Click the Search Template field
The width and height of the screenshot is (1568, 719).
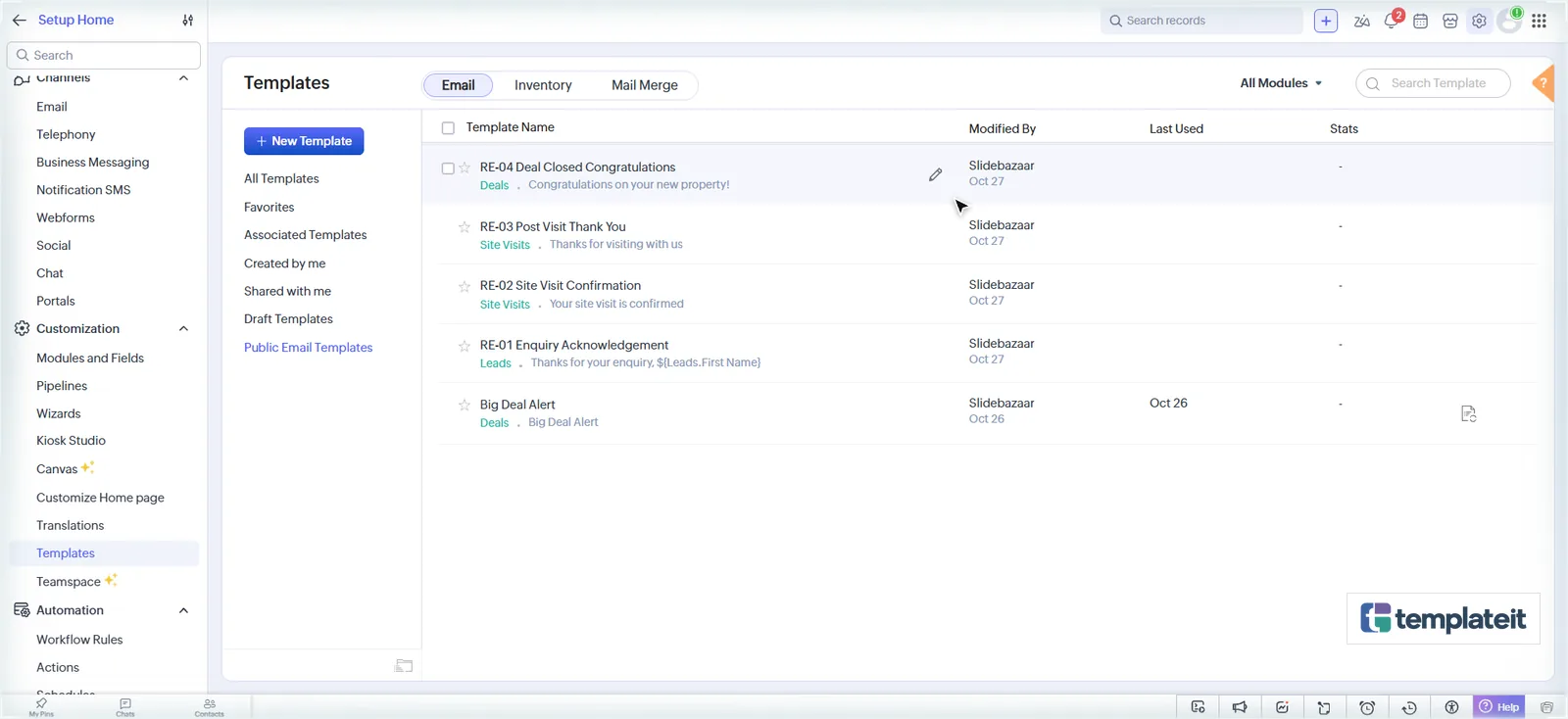pos(1433,83)
